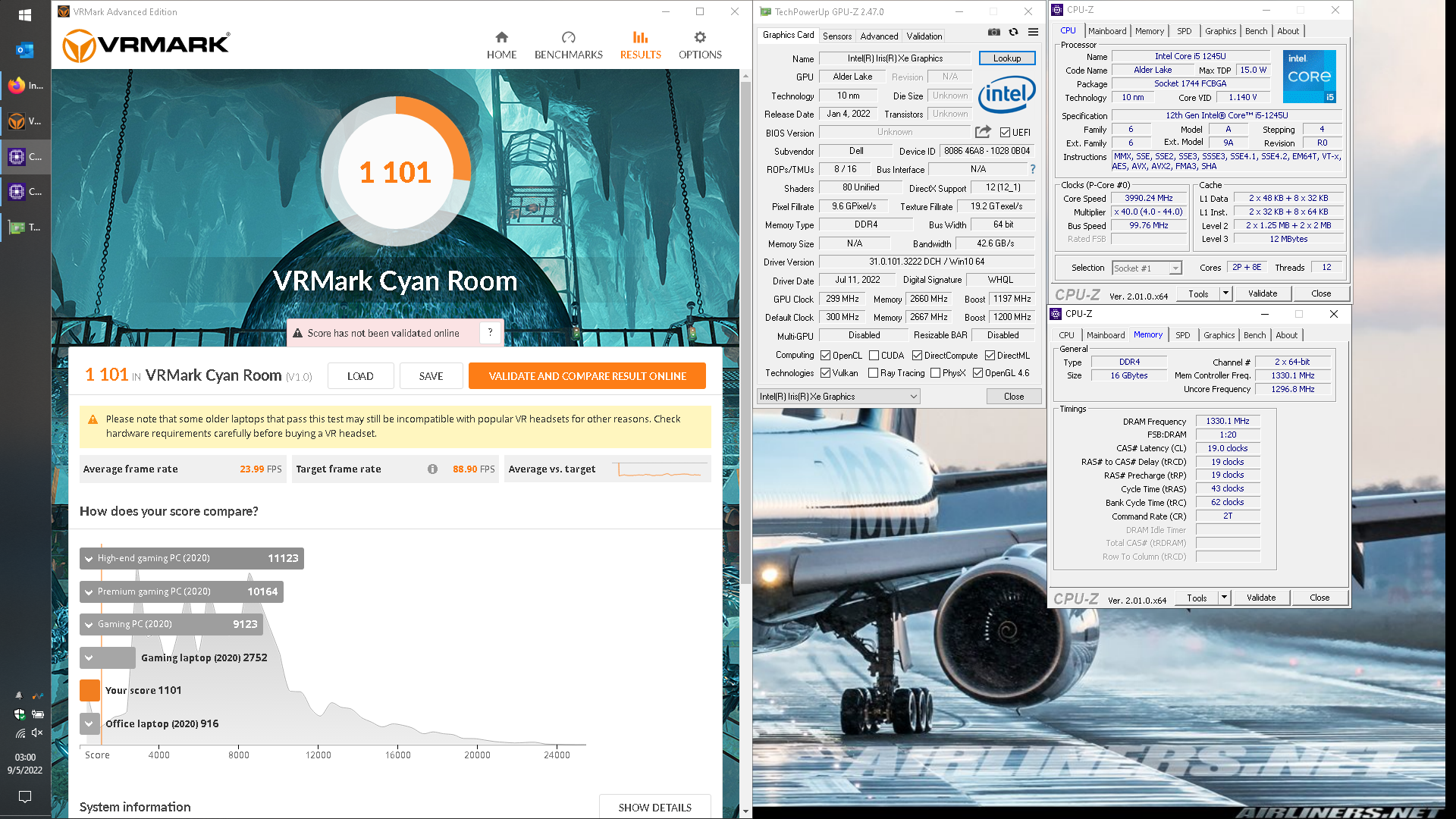Click the Average vs. target graph

tap(660, 469)
